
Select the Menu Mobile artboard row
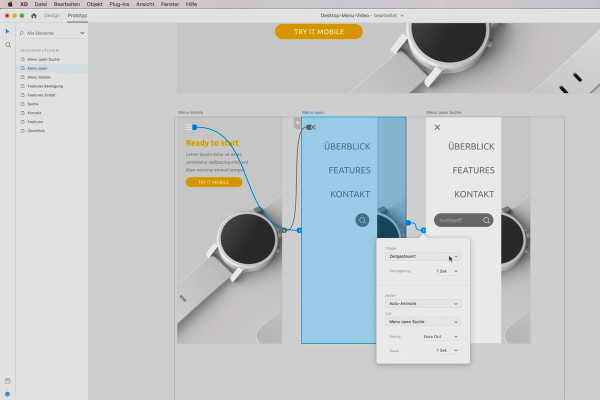(x=52, y=77)
